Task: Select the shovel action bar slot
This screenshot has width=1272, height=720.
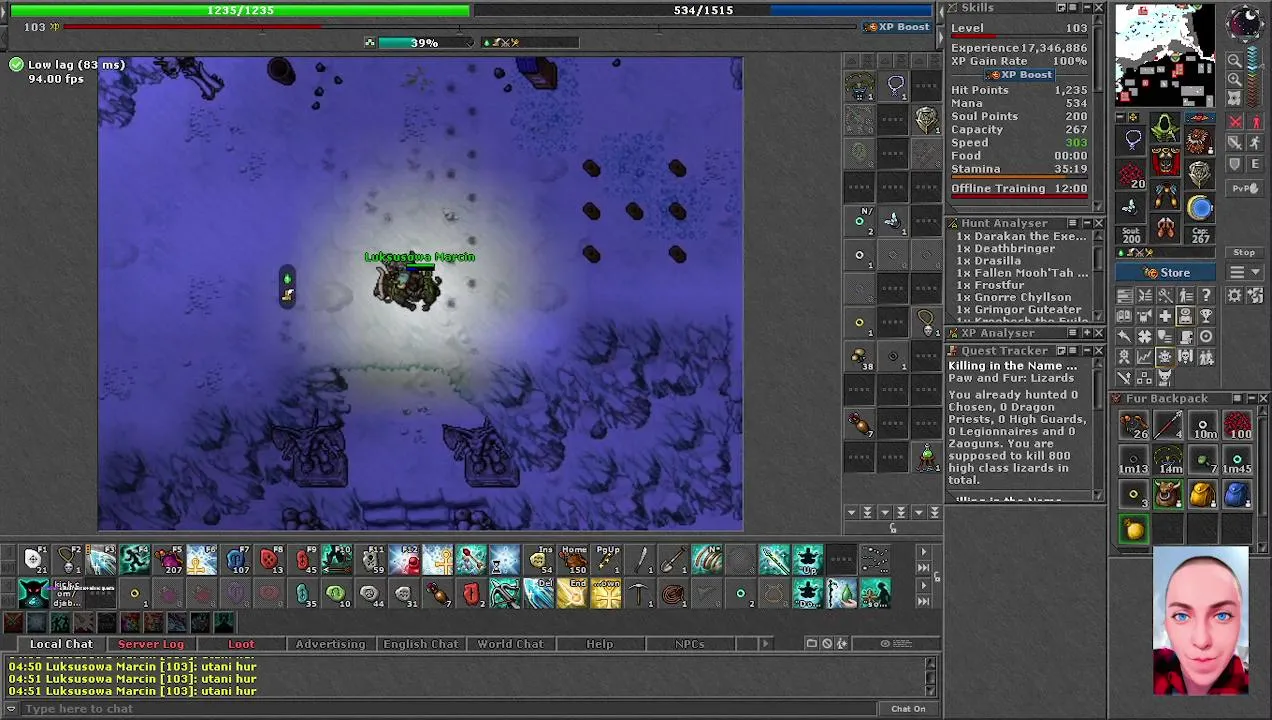Action: (674, 560)
